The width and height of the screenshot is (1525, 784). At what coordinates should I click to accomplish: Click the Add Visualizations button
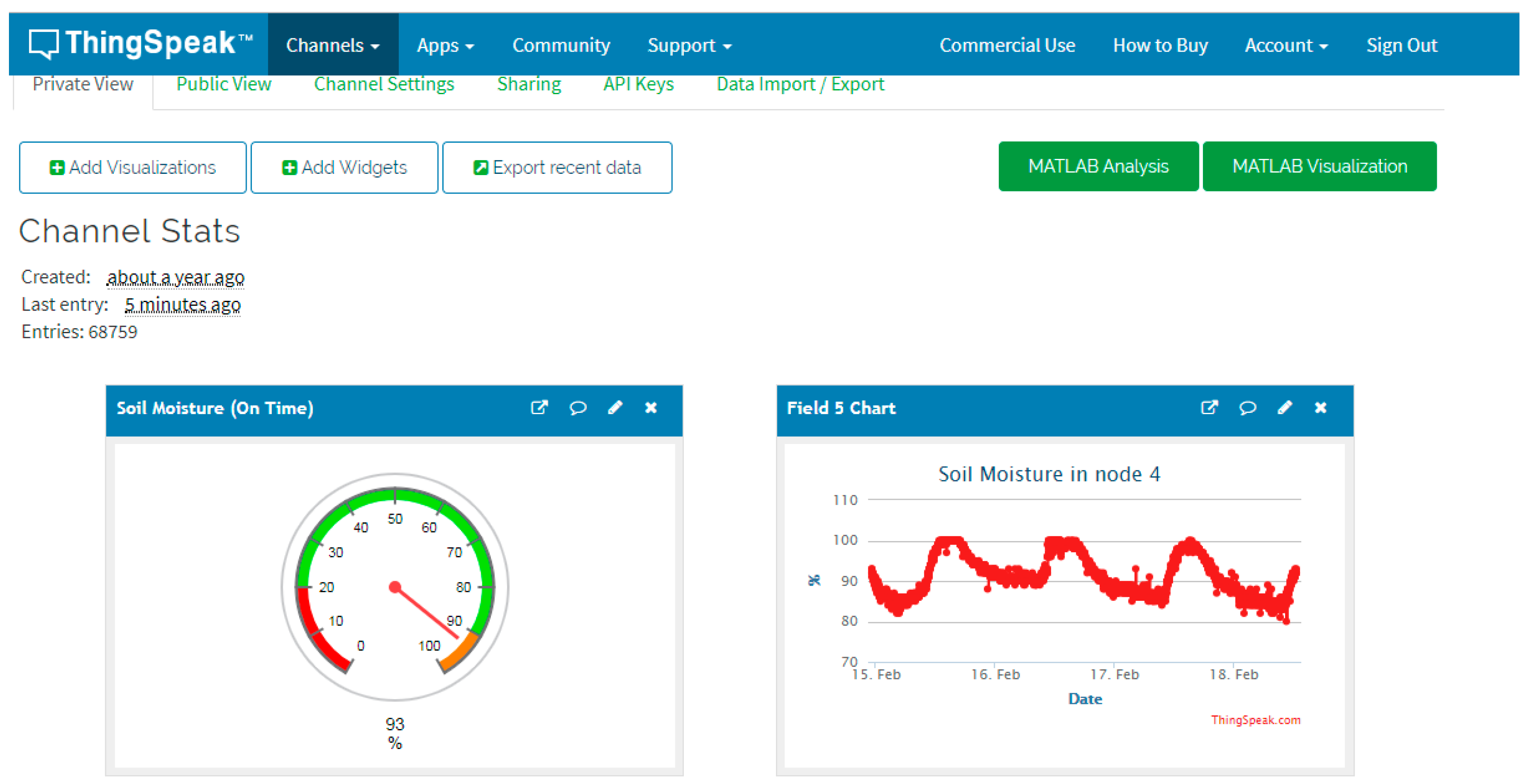click(133, 167)
